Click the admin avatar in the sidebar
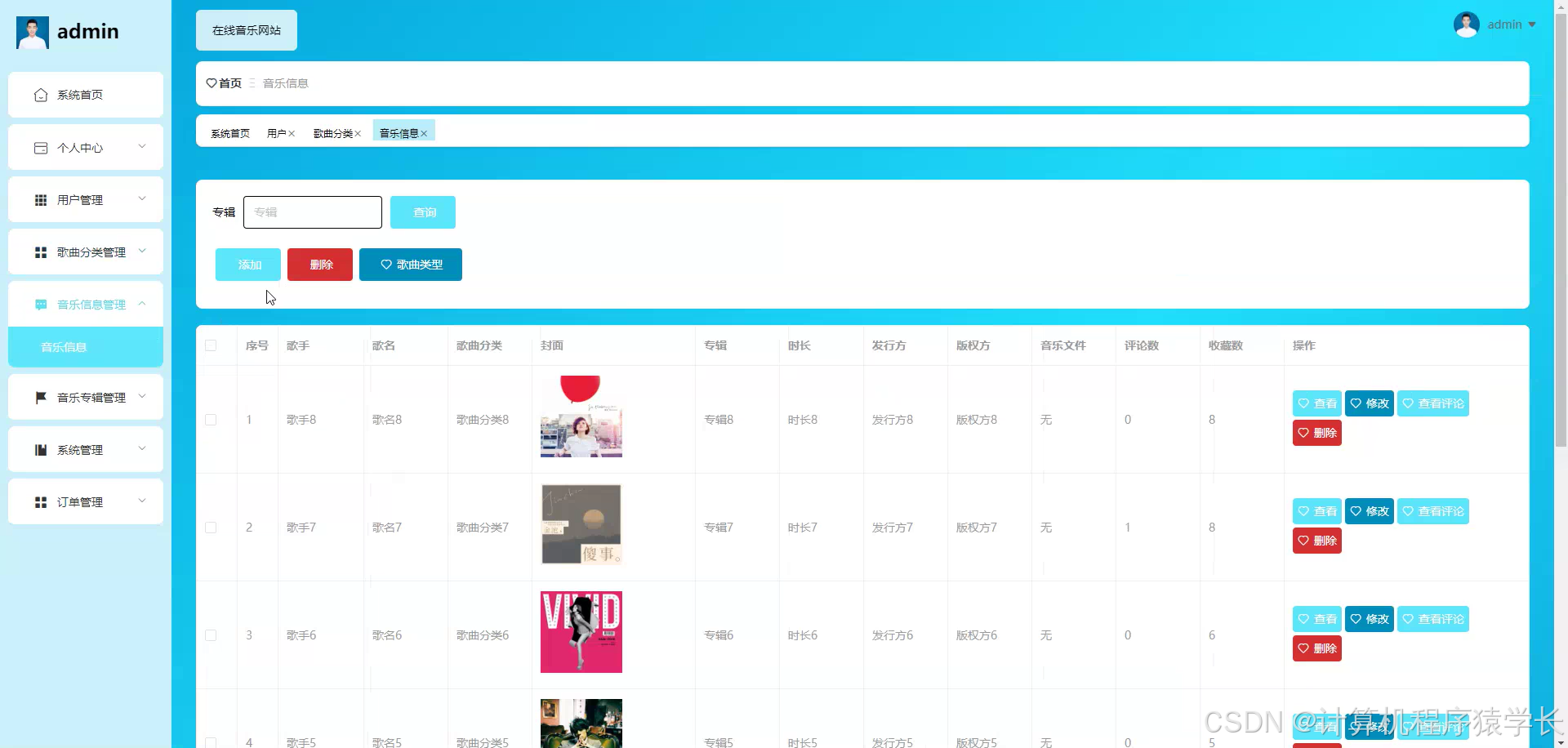This screenshot has width=1568, height=748. tap(33, 32)
